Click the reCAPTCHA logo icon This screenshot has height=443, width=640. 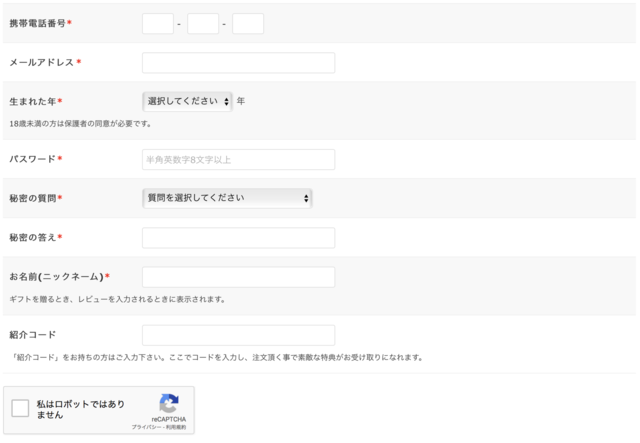coord(169,403)
